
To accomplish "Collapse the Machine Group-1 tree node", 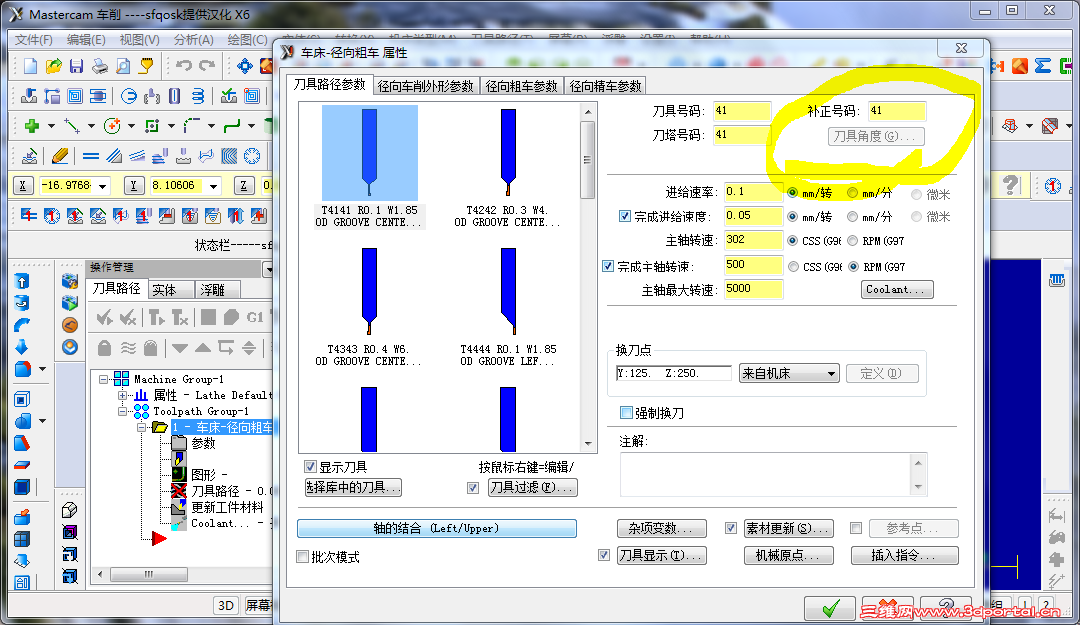I will pos(104,379).
